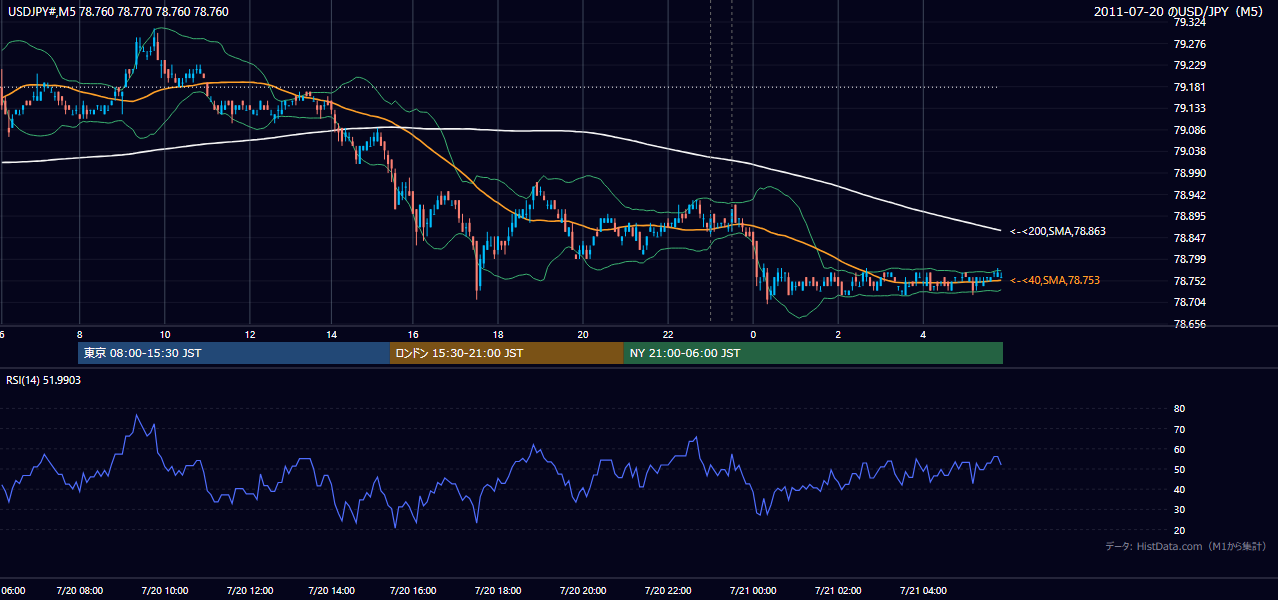1278x600 pixels.
Task: Click the 200 SMA 78.863 label
Action: (1058, 231)
